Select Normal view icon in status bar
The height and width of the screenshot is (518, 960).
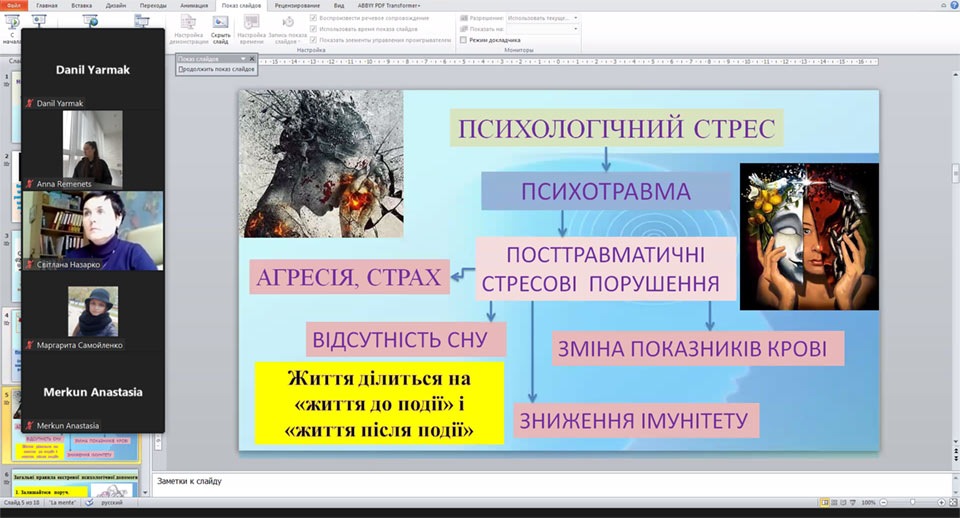(x=825, y=503)
